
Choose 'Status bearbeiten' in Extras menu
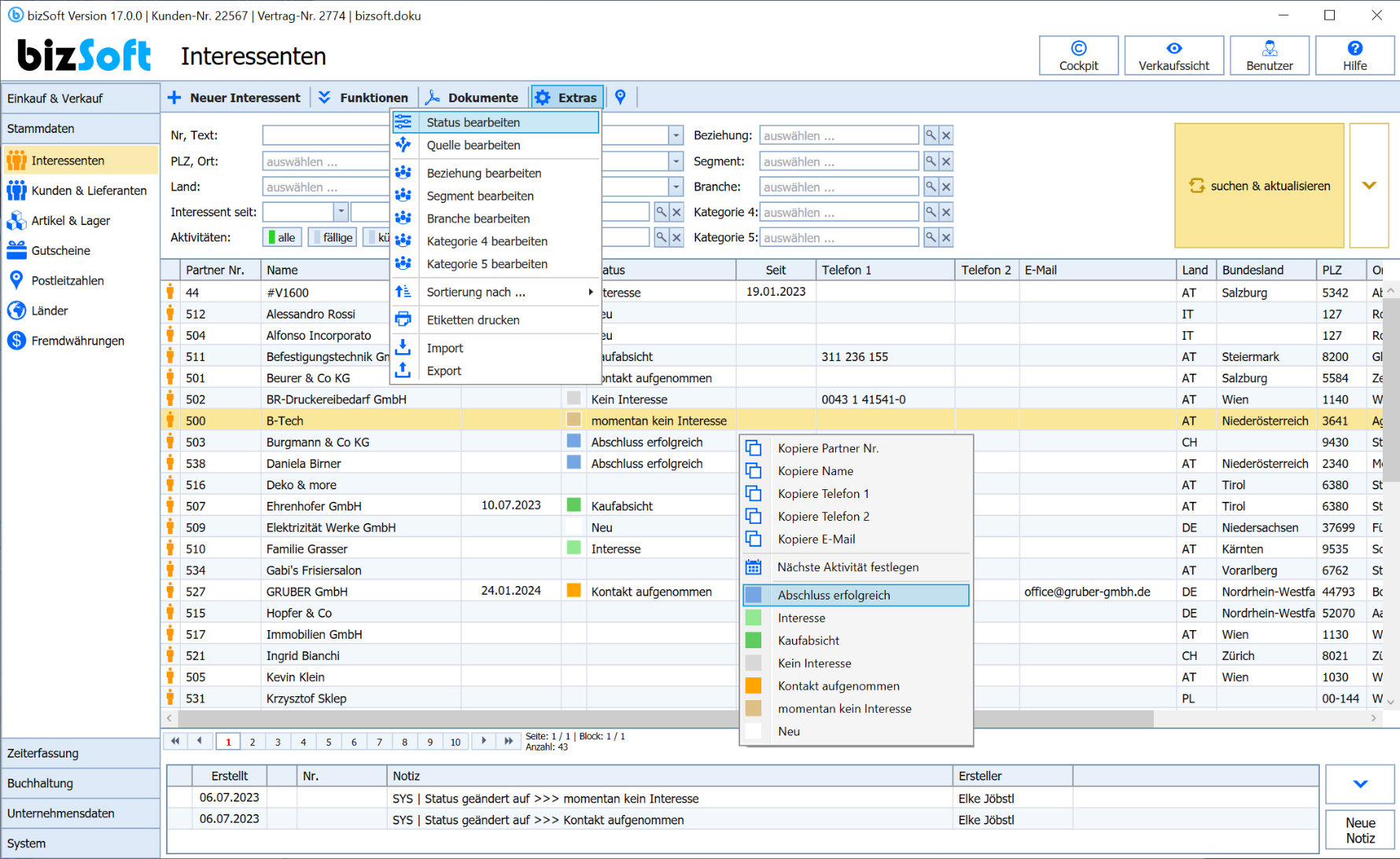(x=496, y=122)
